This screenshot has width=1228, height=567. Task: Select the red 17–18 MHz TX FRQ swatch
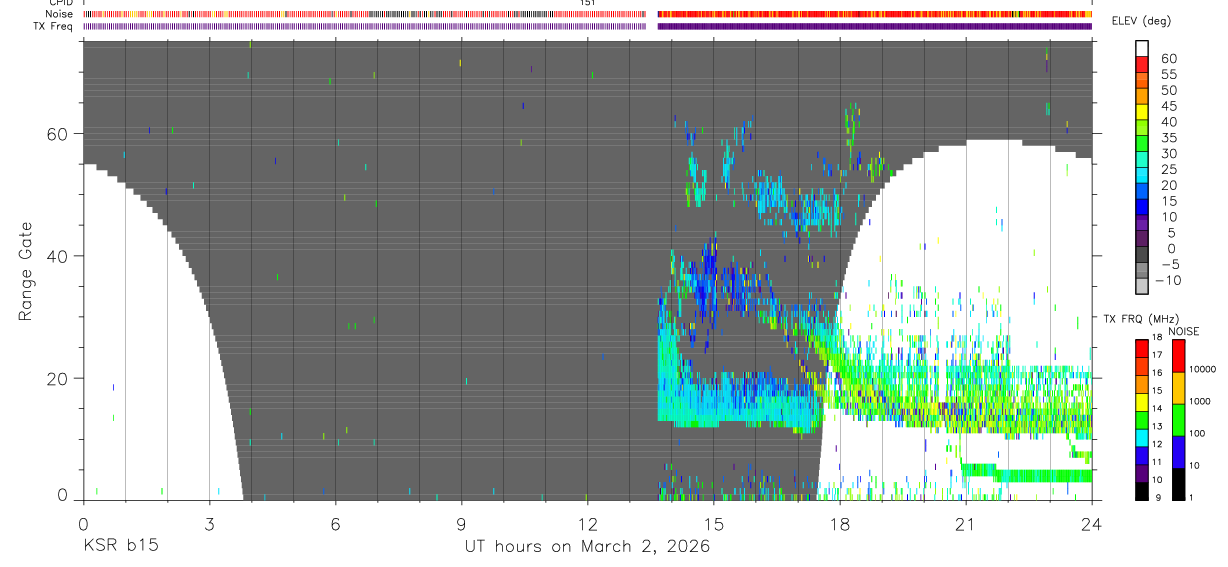1143,347
